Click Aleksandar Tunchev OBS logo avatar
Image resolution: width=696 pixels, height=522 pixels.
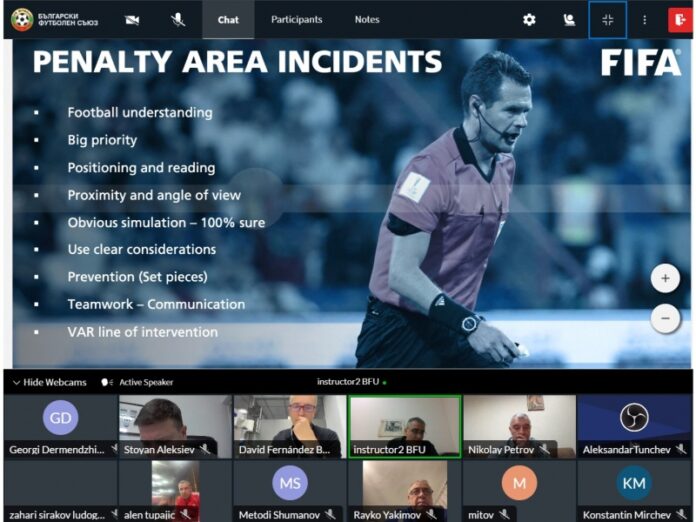click(634, 417)
